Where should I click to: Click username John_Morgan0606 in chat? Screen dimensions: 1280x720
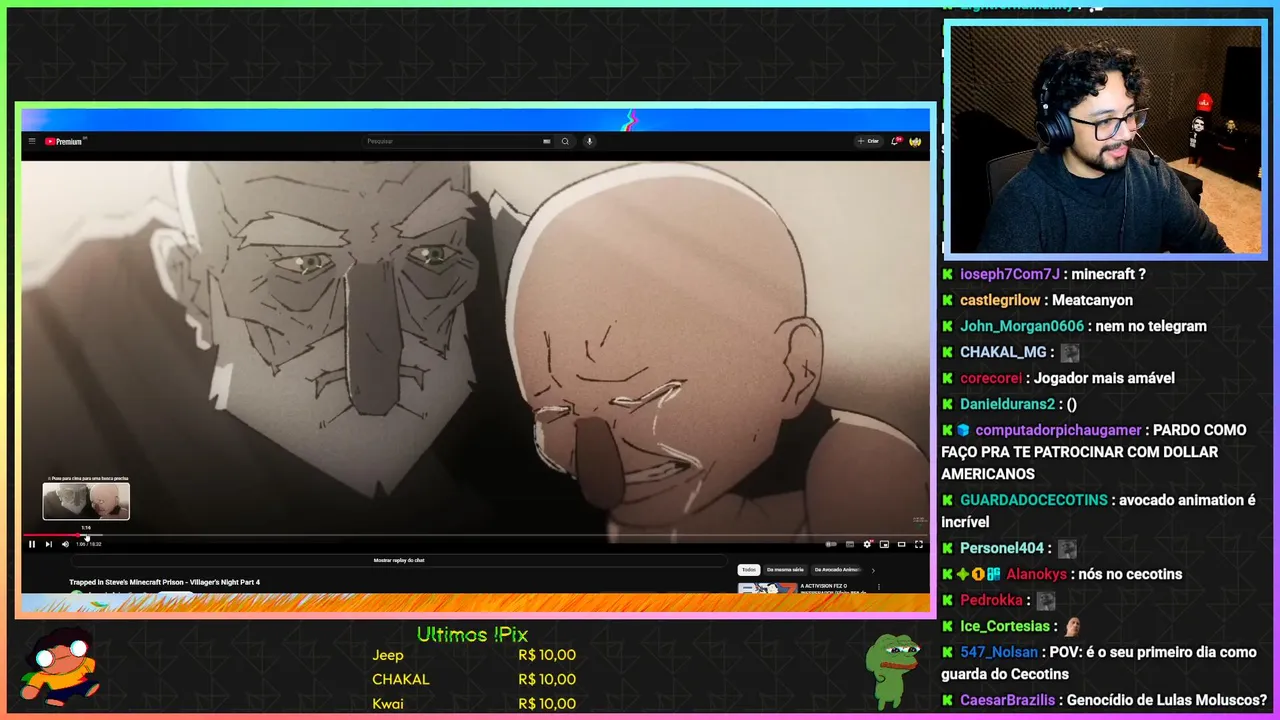coord(1022,326)
